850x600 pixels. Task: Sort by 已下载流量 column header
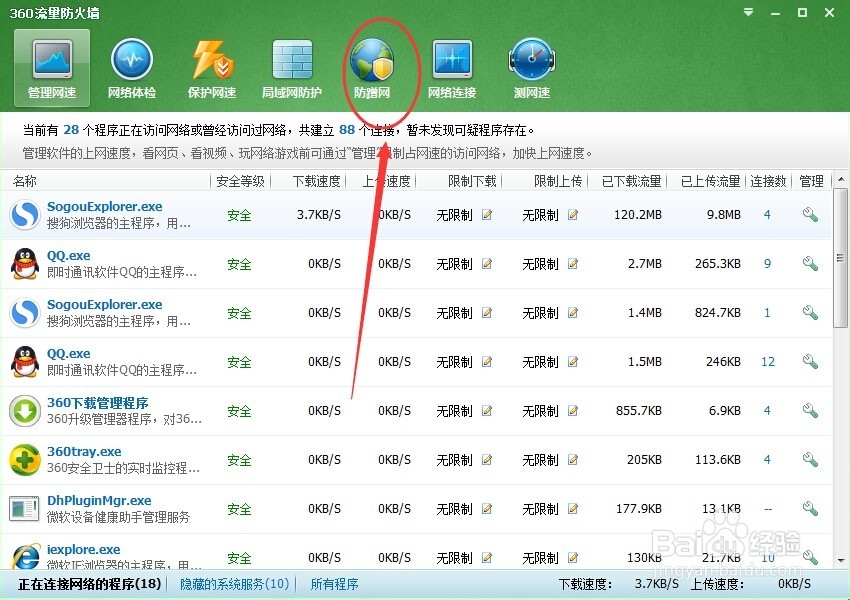click(632, 181)
